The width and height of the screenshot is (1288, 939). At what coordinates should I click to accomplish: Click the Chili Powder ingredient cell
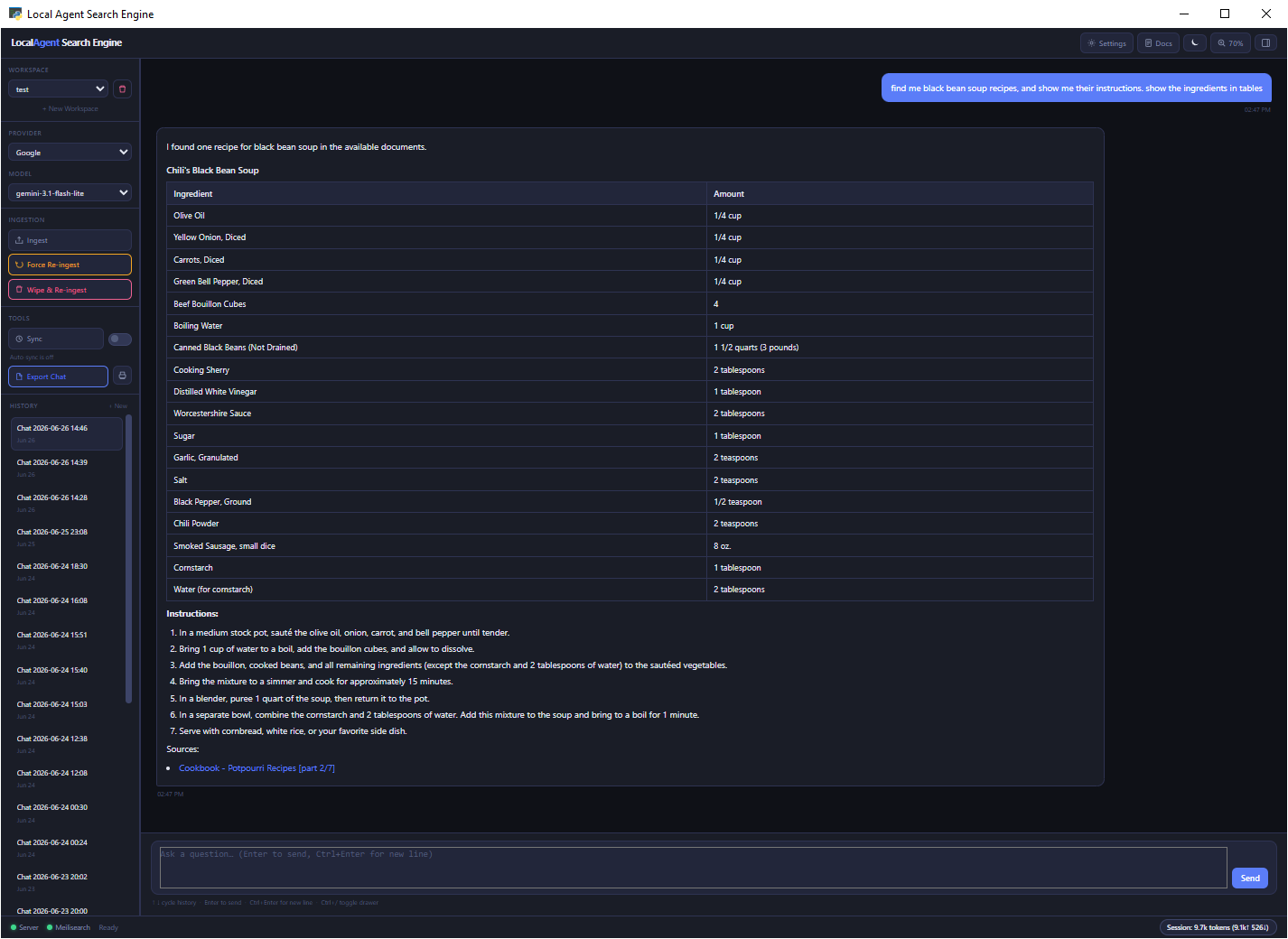pyautogui.click(x=436, y=524)
